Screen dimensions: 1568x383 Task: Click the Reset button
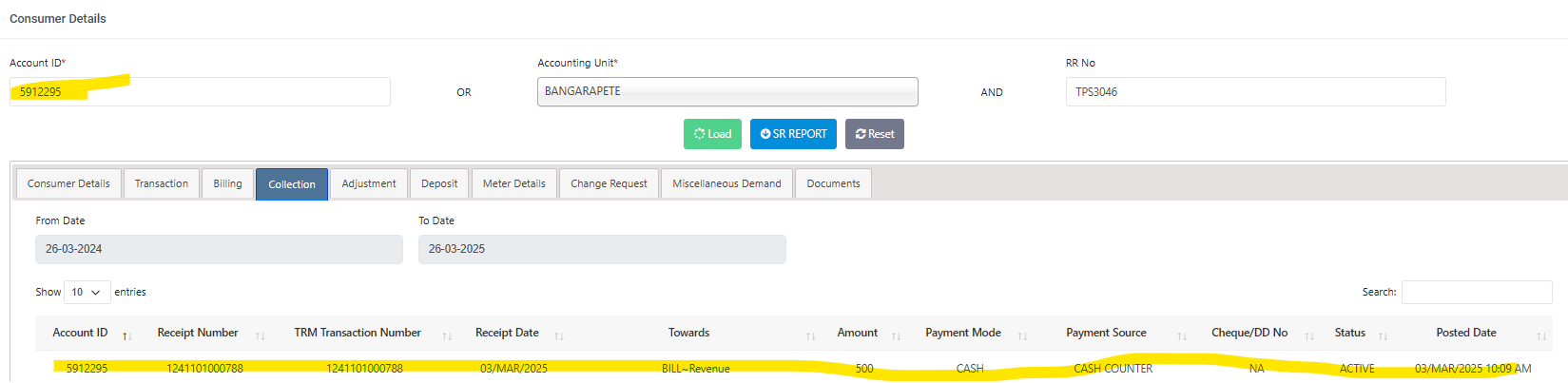875,134
